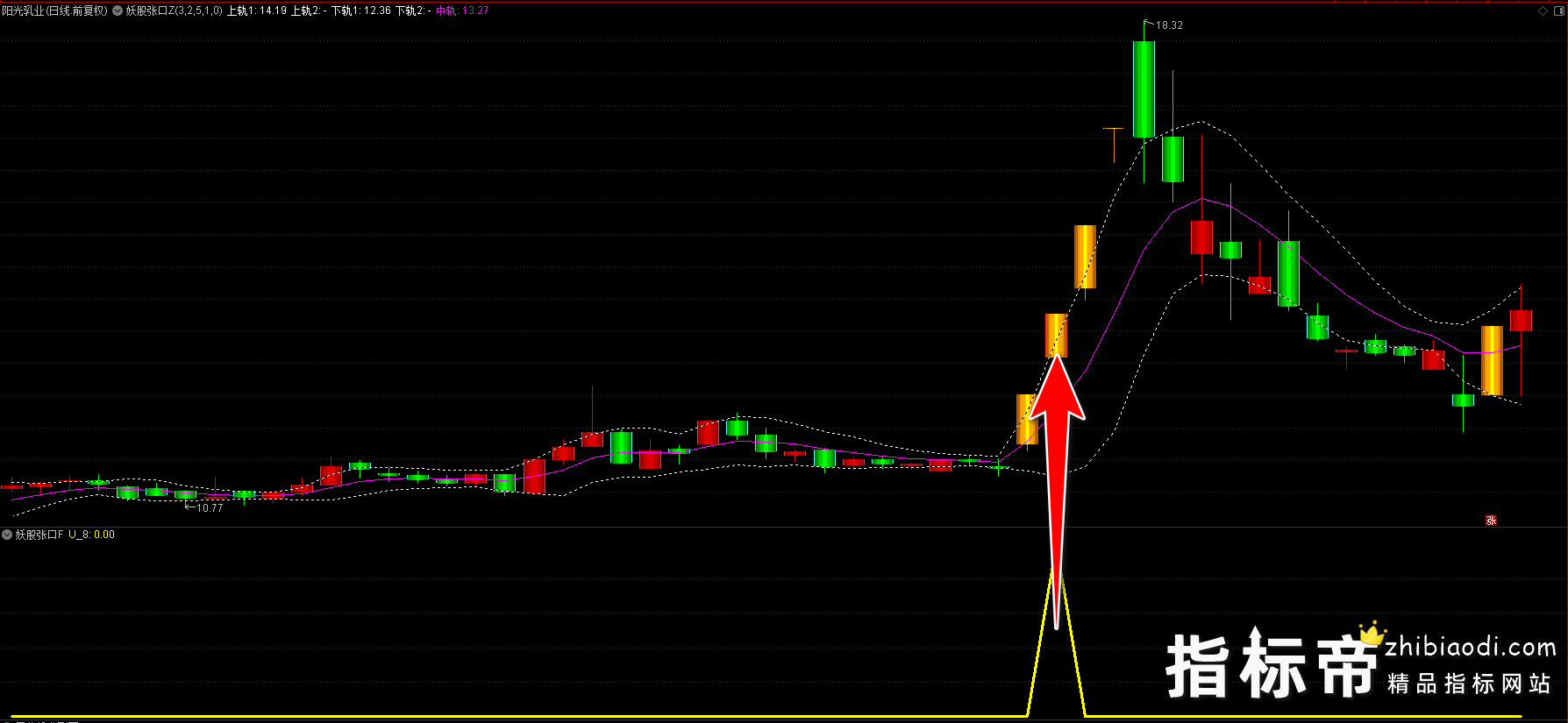Image resolution: width=1568 pixels, height=723 pixels.
Task: Click the 18.32 high price label
Action: tap(1169, 25)
